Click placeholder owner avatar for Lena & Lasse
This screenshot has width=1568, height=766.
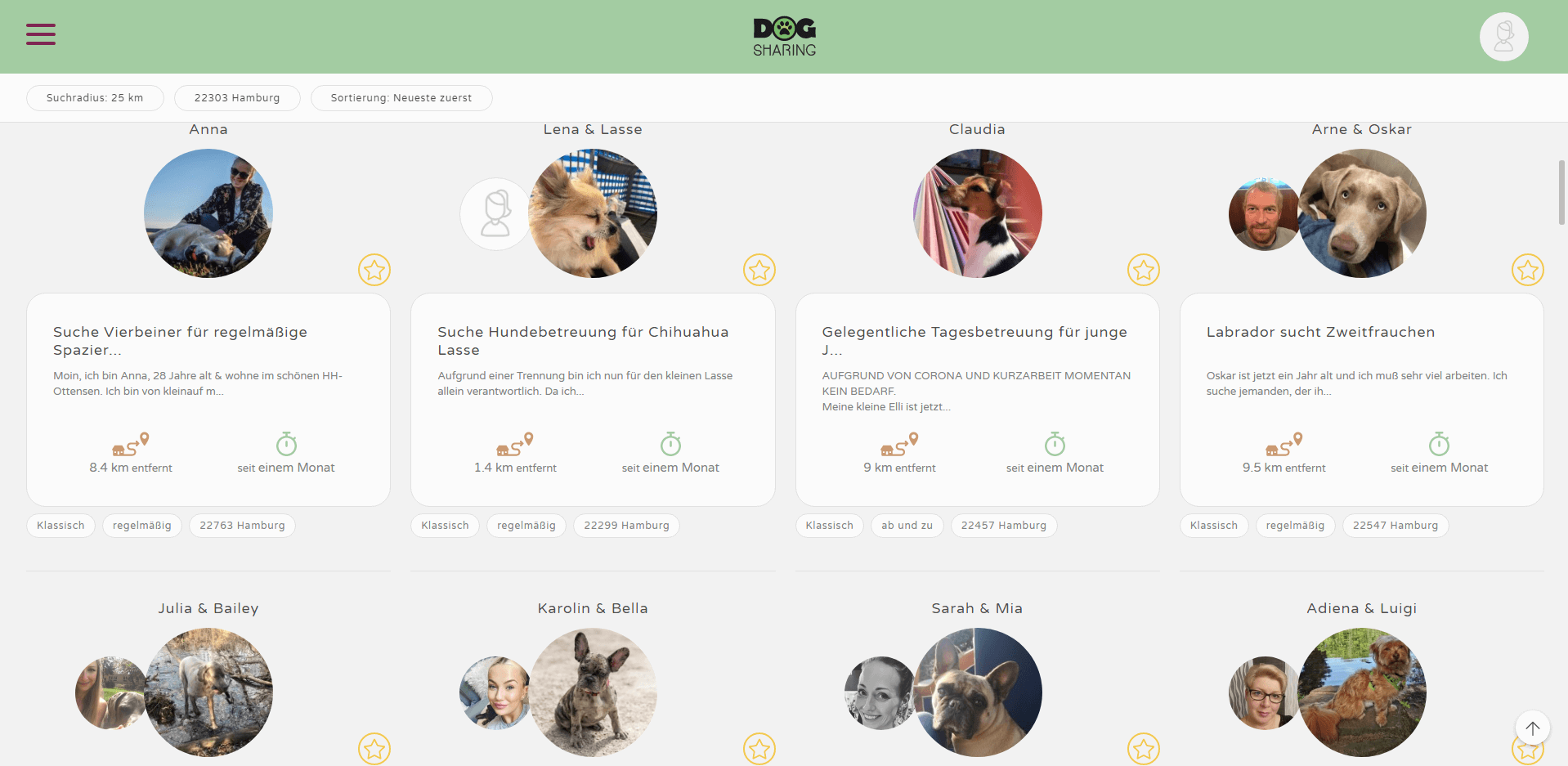point(495,214)
